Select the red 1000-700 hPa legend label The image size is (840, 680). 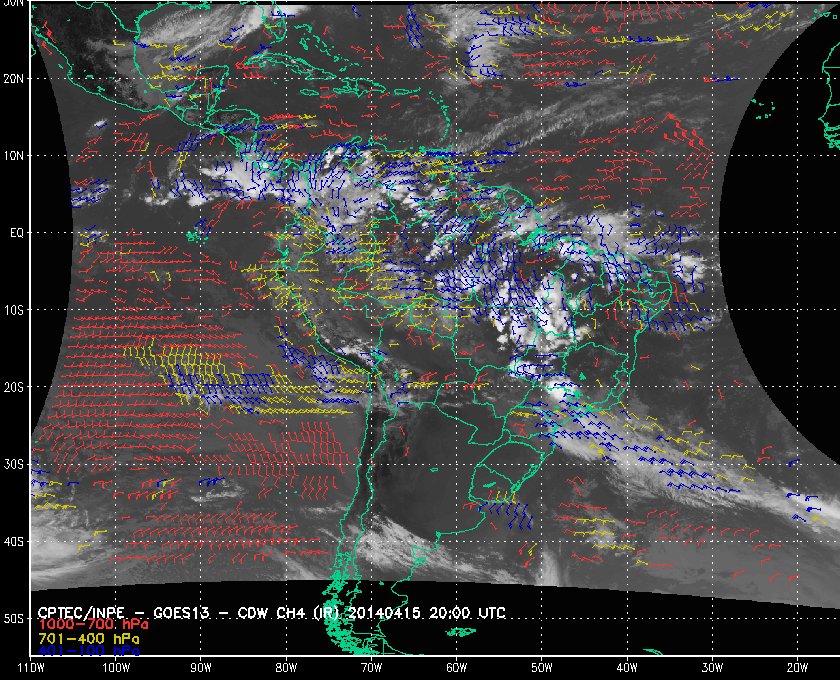click(94, 625)
